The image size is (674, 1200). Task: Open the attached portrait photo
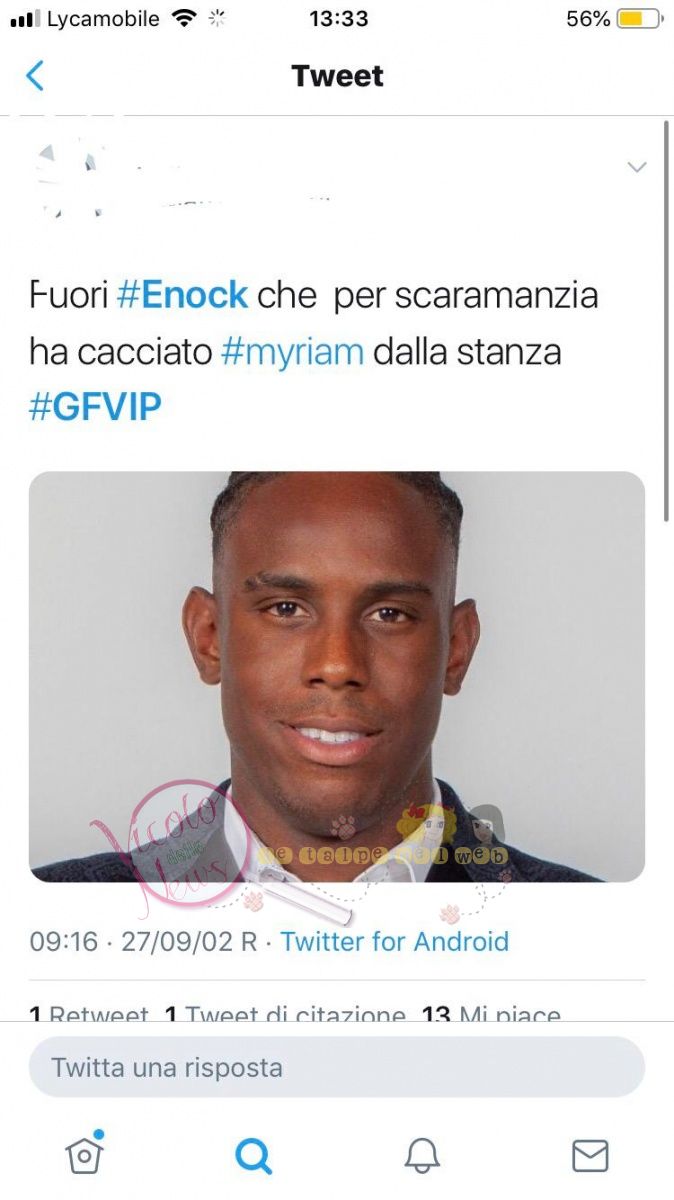[x=337, y=677]
